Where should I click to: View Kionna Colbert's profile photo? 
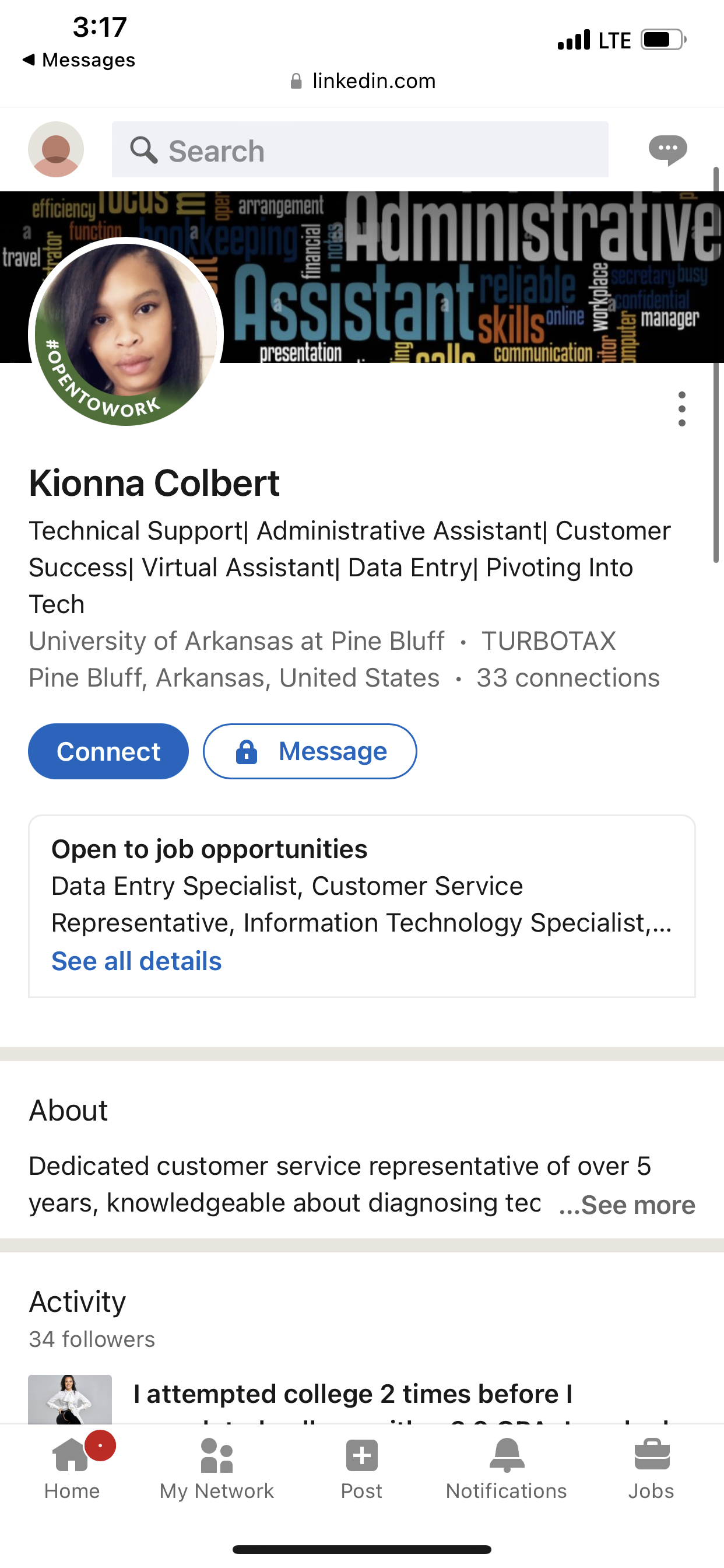(x=126, y=332)
